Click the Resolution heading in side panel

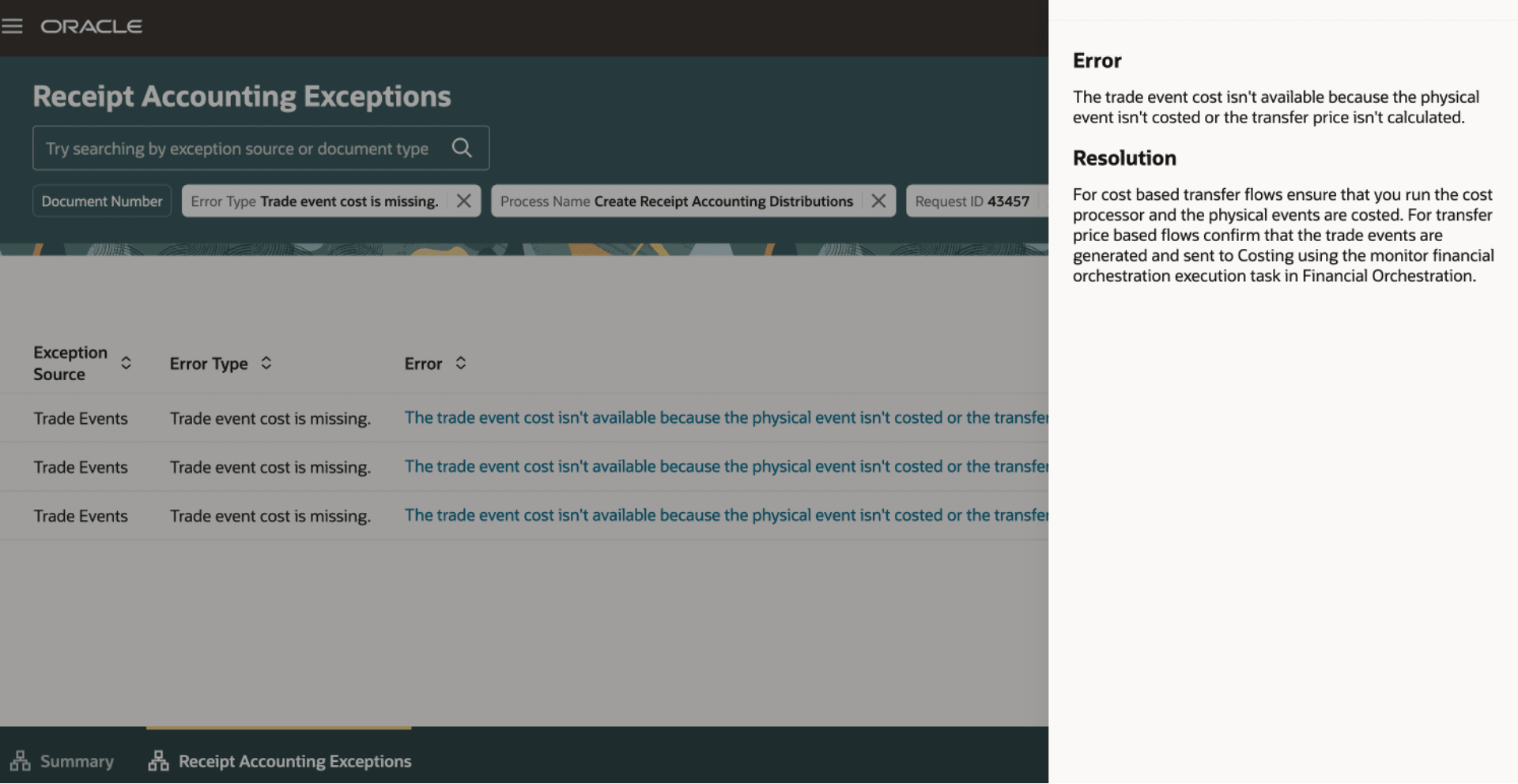1124,158
